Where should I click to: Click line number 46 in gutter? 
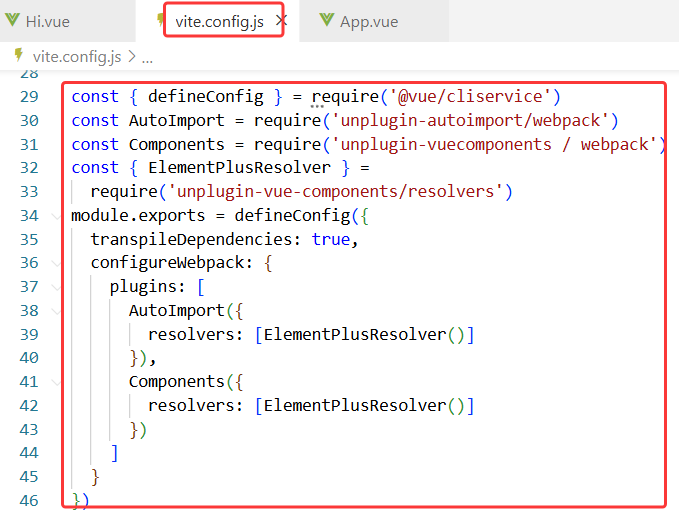(29, 501)
